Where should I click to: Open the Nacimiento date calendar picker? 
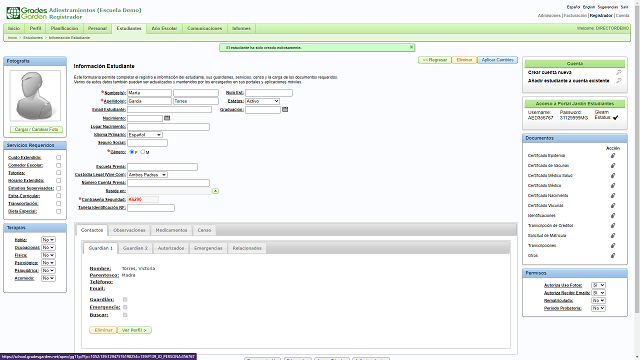tap(167, 118)
